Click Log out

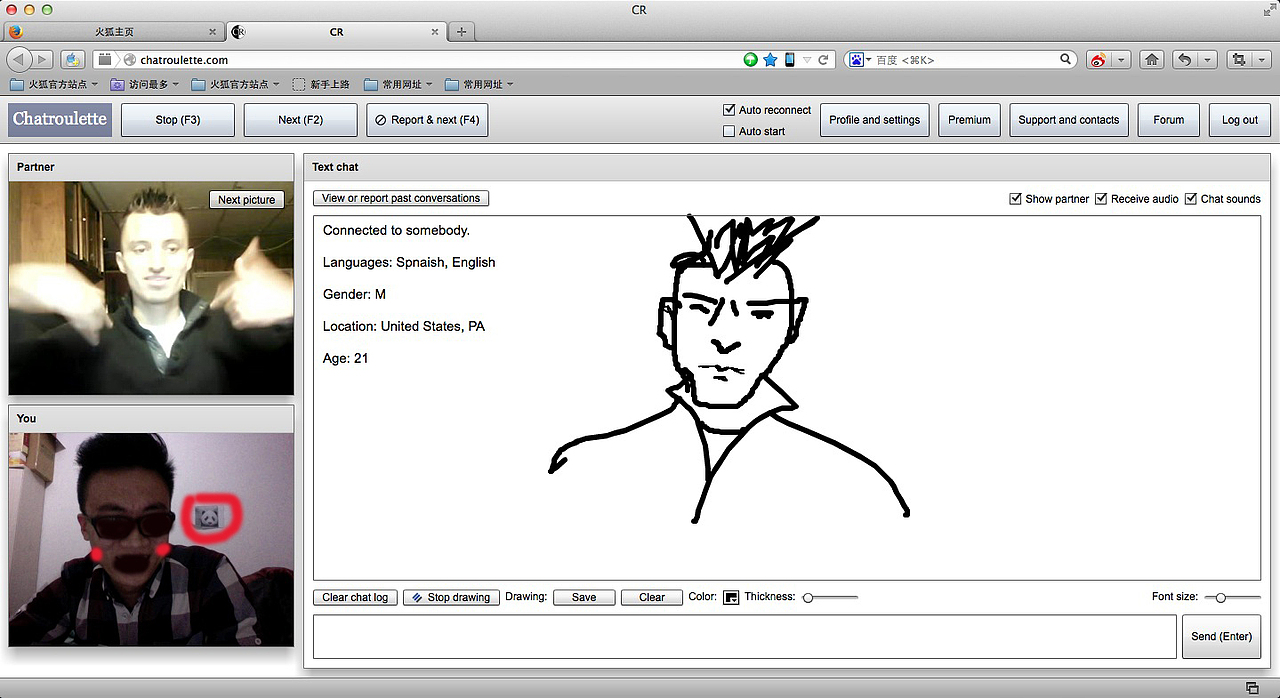point(1240,120)
